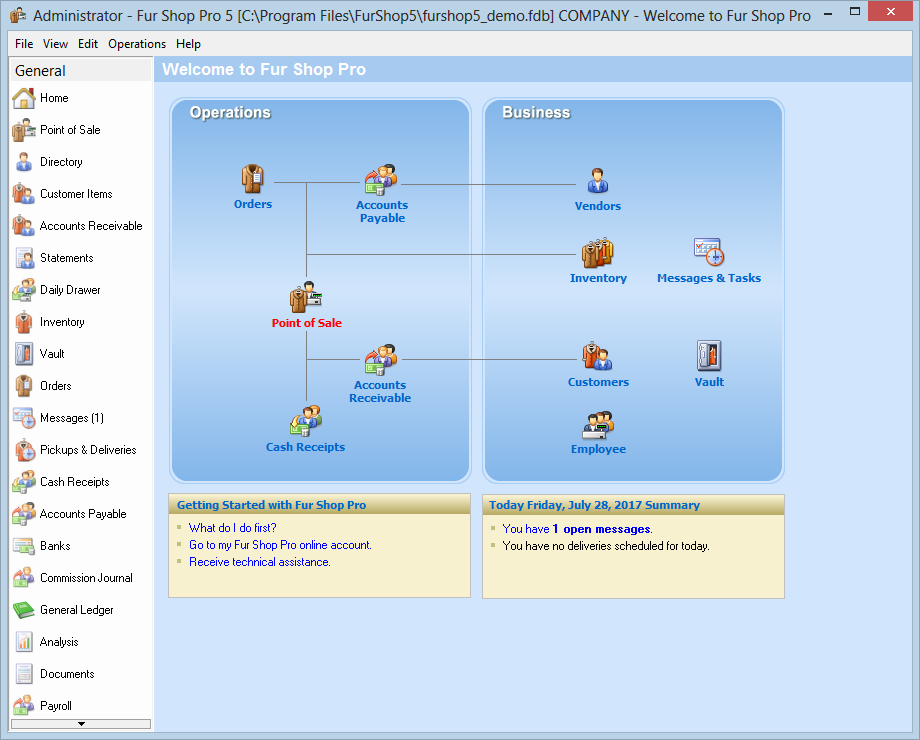Follow the 'Receive technical assistance' link
Screen dimensions: 920x740
coord(259,562)
